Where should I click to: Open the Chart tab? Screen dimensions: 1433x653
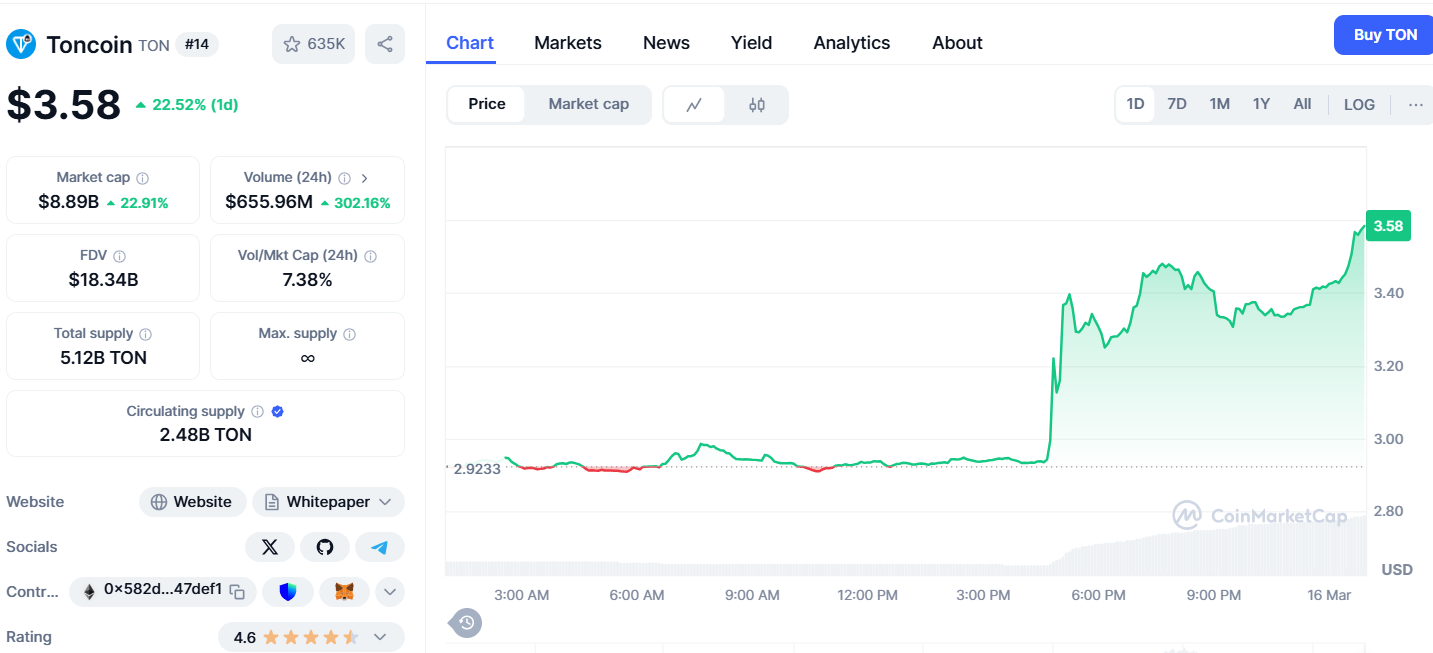[470, 43]
